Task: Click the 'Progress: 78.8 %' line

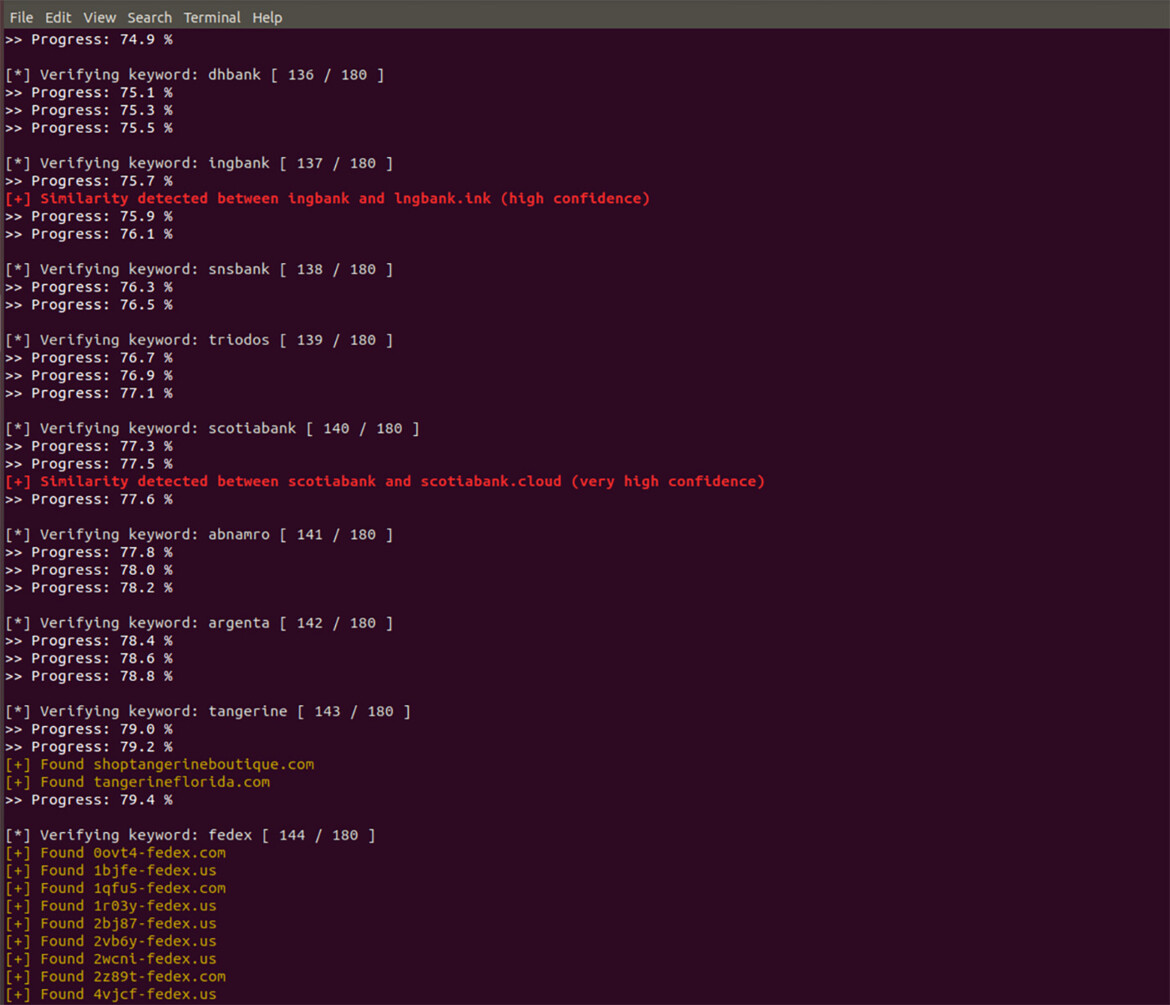Action: [x=89, y=676]
